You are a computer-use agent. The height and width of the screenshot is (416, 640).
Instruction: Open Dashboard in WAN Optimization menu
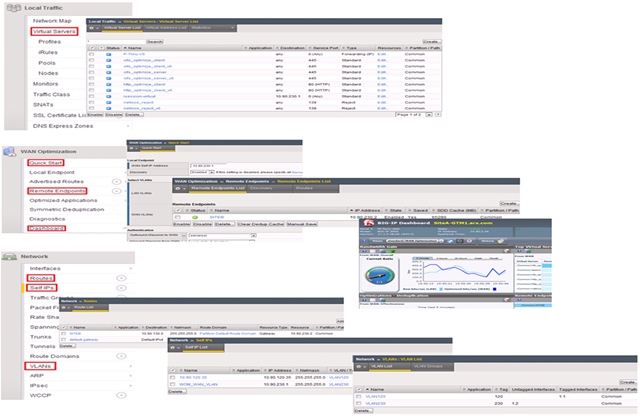(x=47, y=229)
